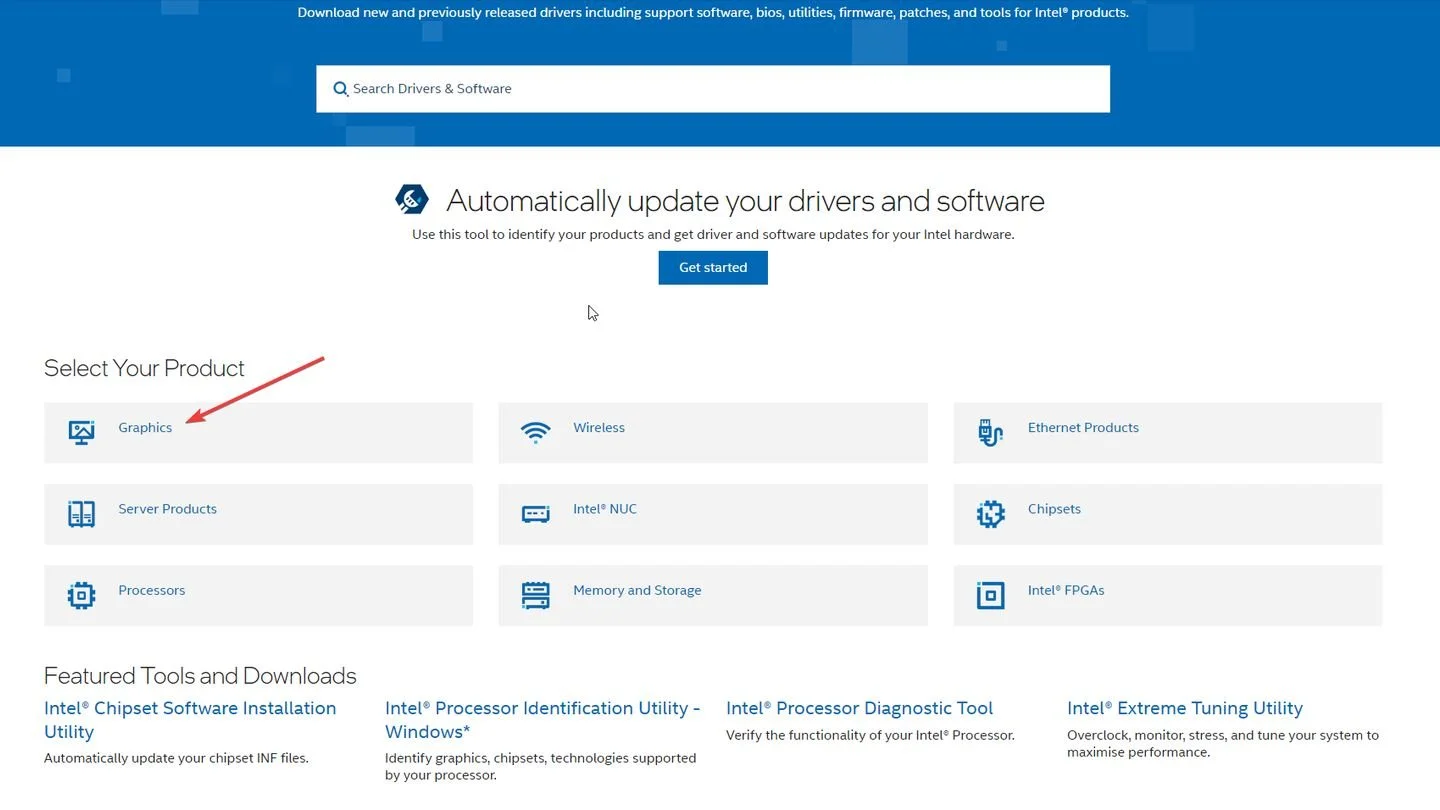Open Intel Processor Identification Utility link
This screenshot has width=1440, height=810.
coord(543,720)
